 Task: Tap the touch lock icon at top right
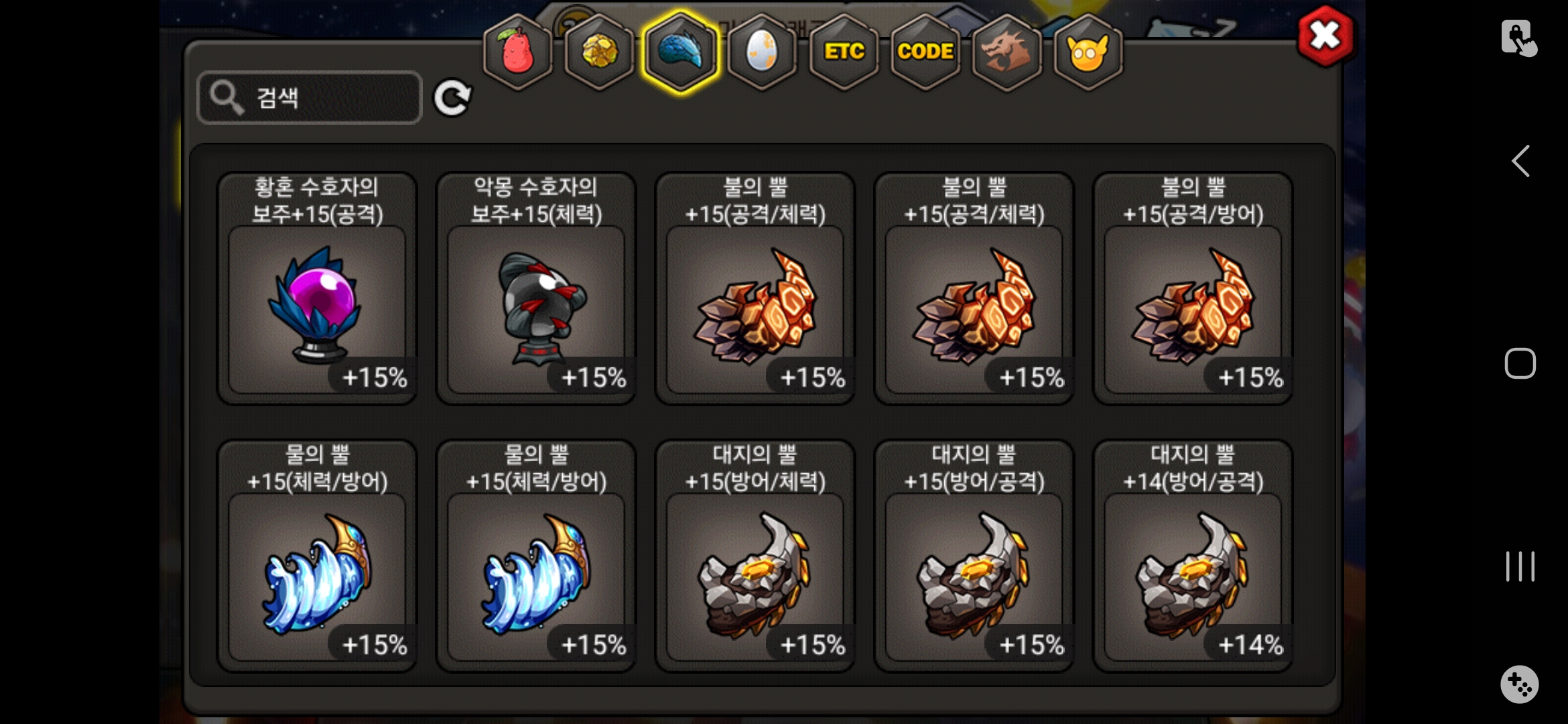pyautogui.click(x=1518, y=38)
